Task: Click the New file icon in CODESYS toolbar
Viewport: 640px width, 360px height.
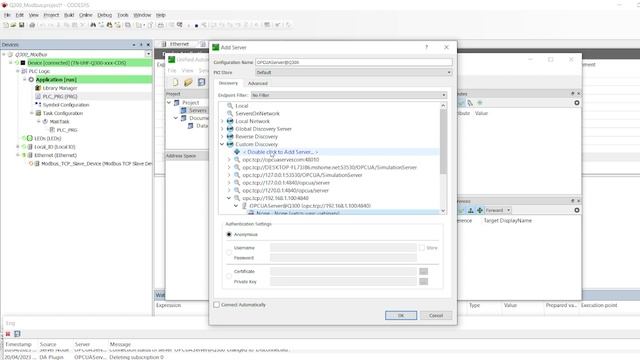Action: pyautogui.click(x=6, y=25)
